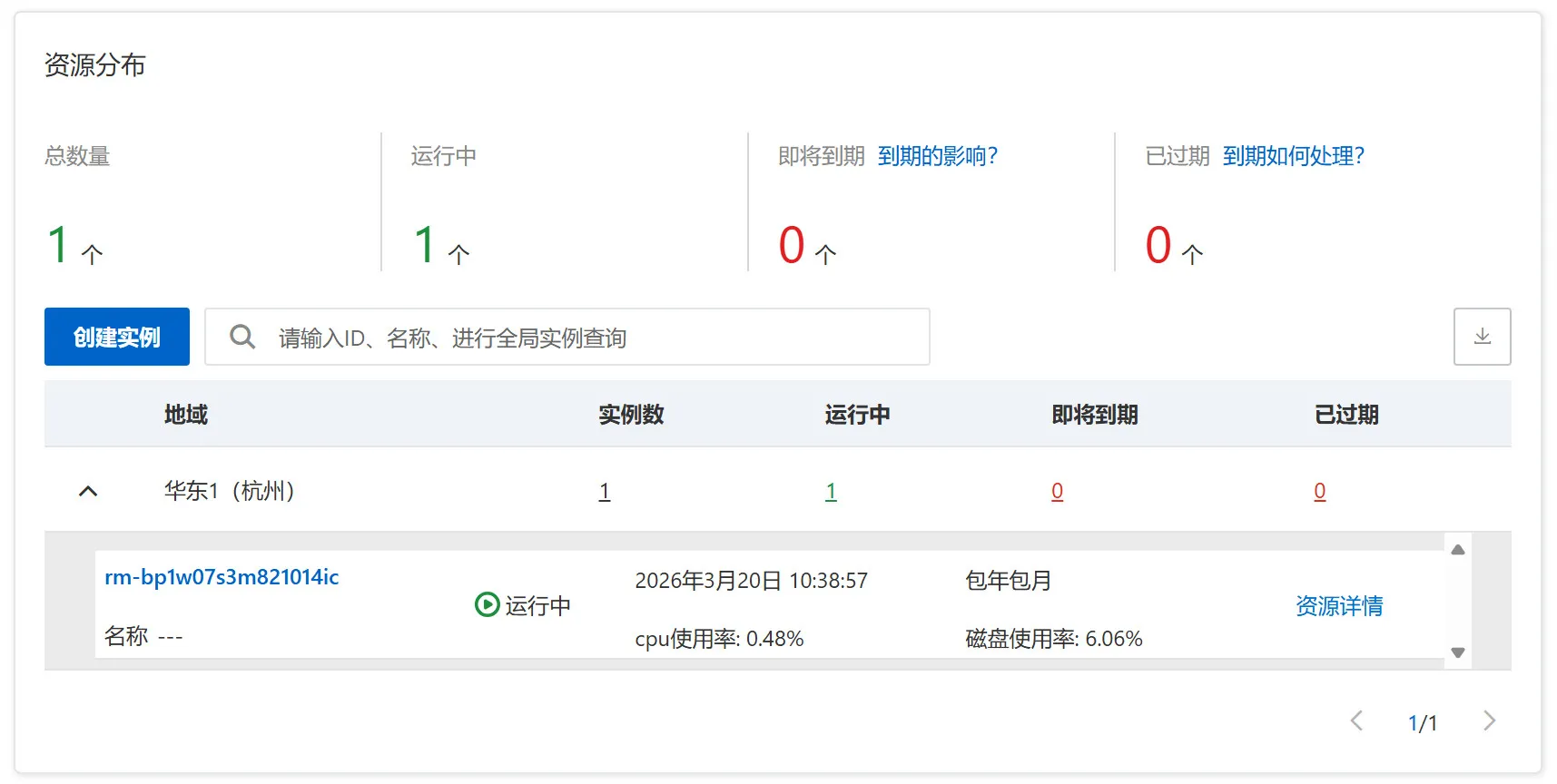This screenshot has height=784, width=1557.
Task: Click the date 2026年3月20日 10:38:57
Action: pos(751,581)
